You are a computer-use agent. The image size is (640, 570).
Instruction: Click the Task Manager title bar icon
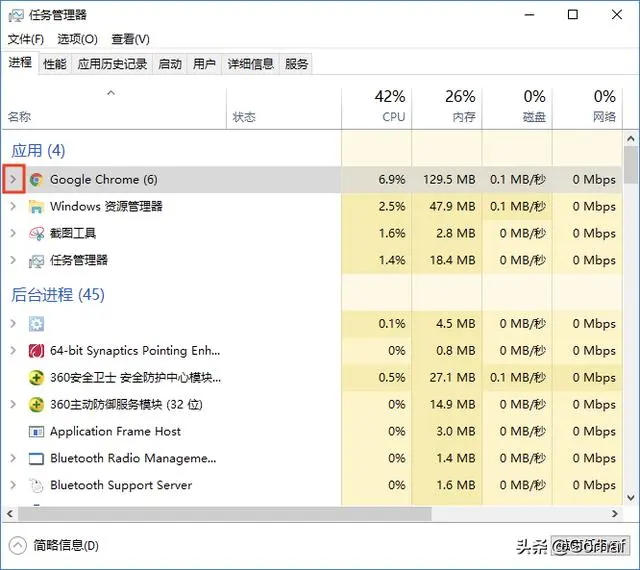tap(16, 15)
